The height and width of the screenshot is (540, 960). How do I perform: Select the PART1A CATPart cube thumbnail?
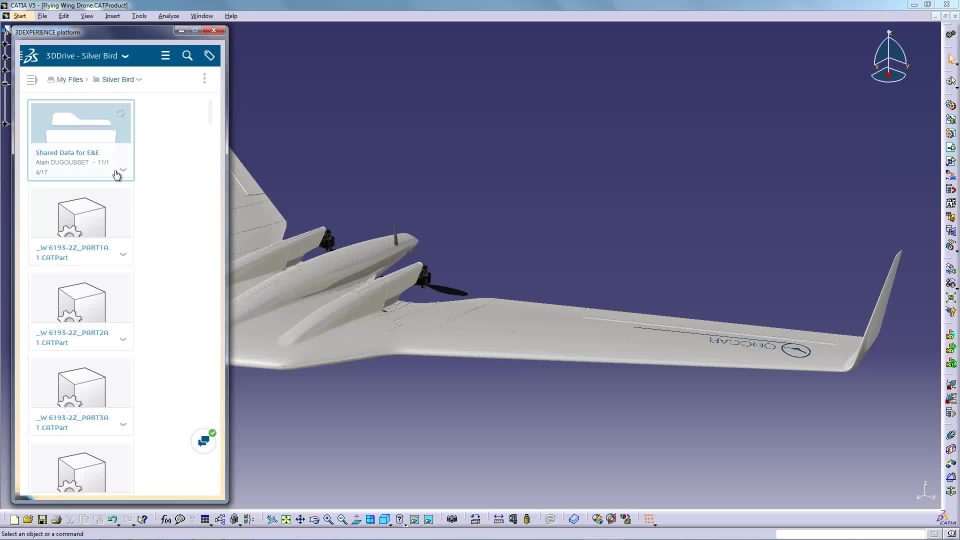tap(81, 216)
